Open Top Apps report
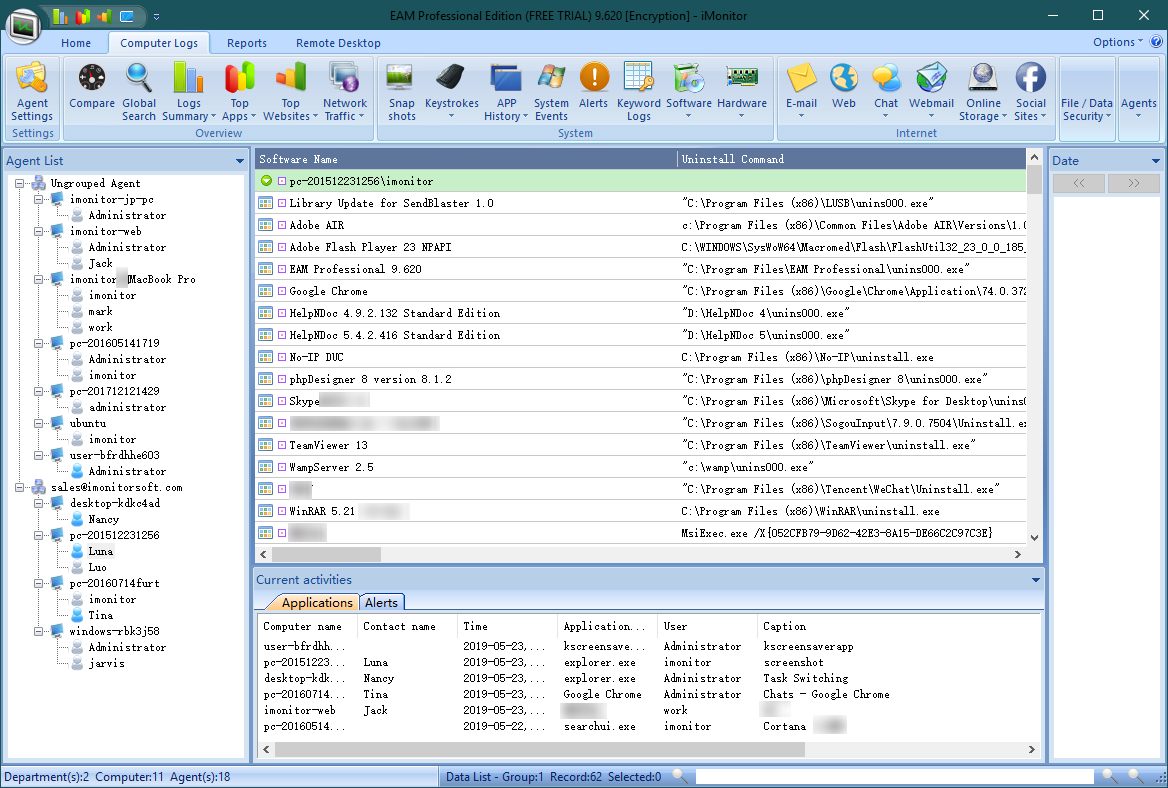The image size is (1168, 788). 239,92
